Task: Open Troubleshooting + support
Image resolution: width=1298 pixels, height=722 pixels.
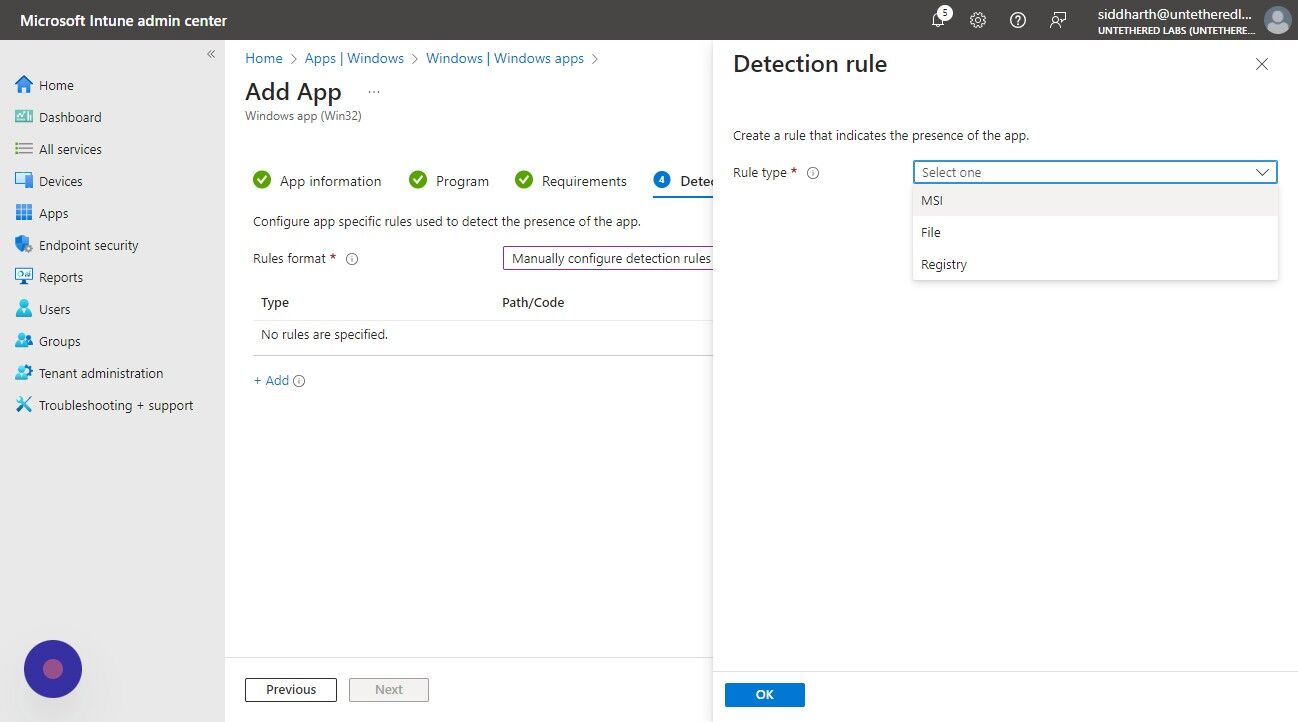Action: [114, 405]
